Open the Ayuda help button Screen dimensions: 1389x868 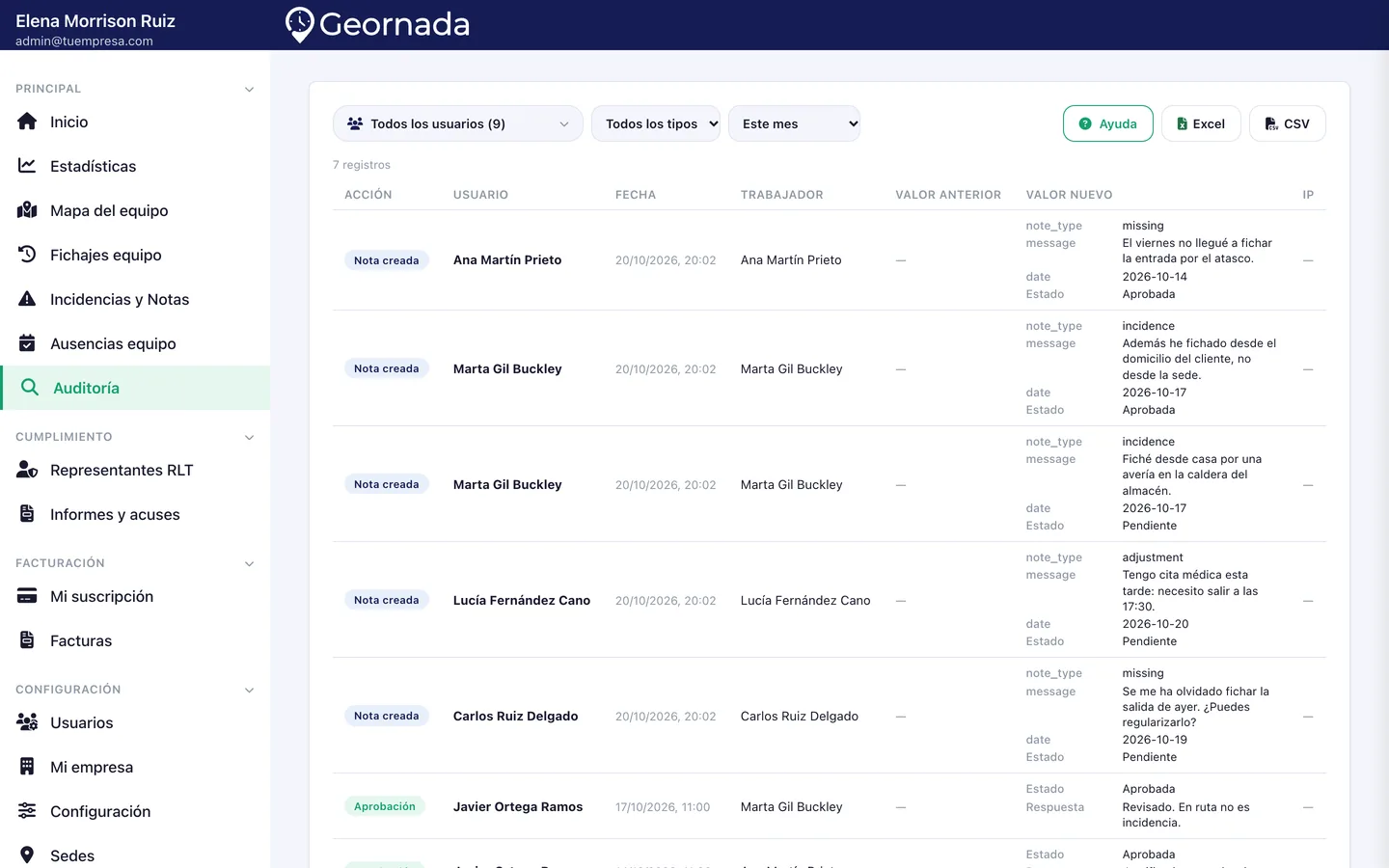(1108, 123)
